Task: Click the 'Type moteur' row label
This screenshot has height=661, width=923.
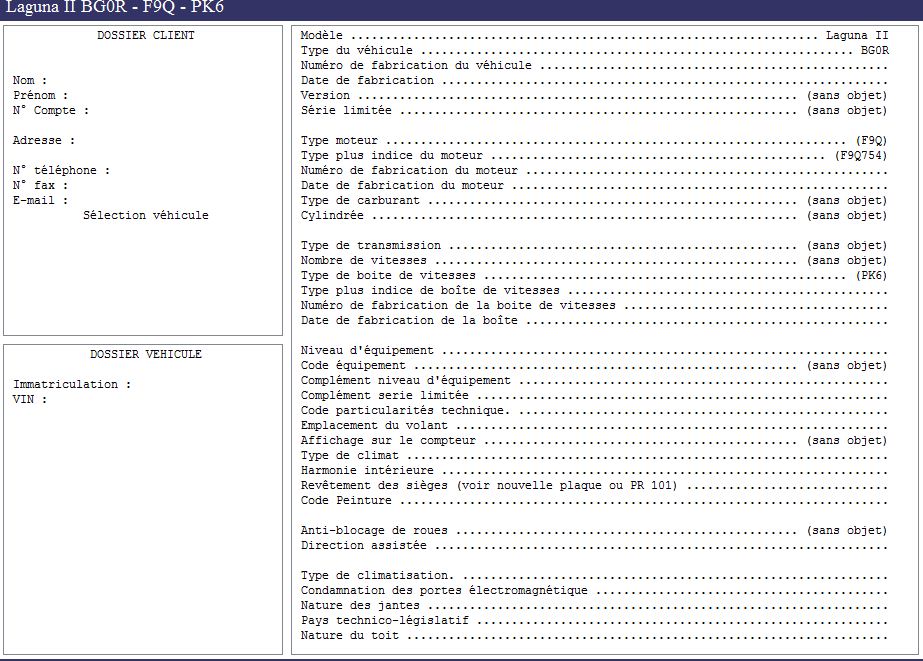Action: [339, 140]
